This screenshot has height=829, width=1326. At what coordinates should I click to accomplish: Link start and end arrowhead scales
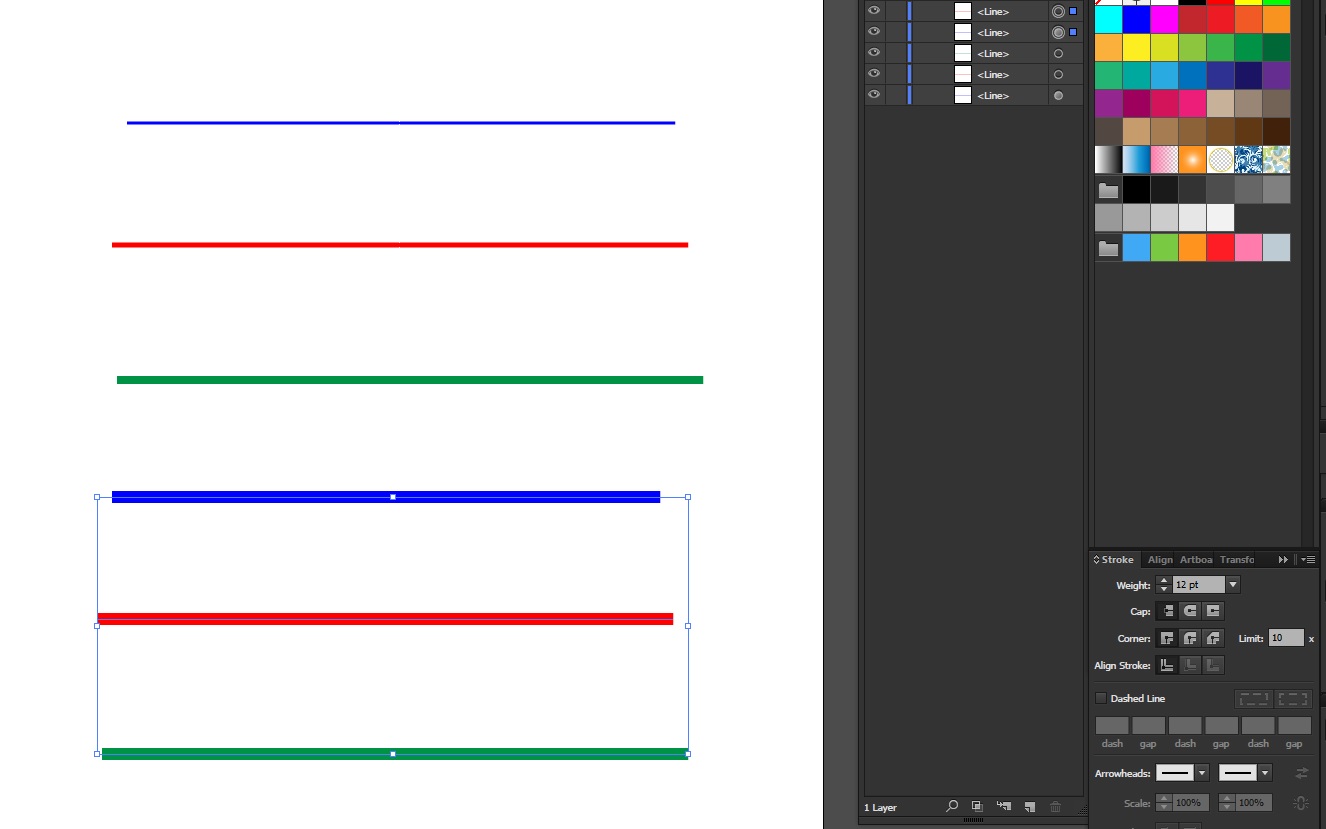point(1300,802)
